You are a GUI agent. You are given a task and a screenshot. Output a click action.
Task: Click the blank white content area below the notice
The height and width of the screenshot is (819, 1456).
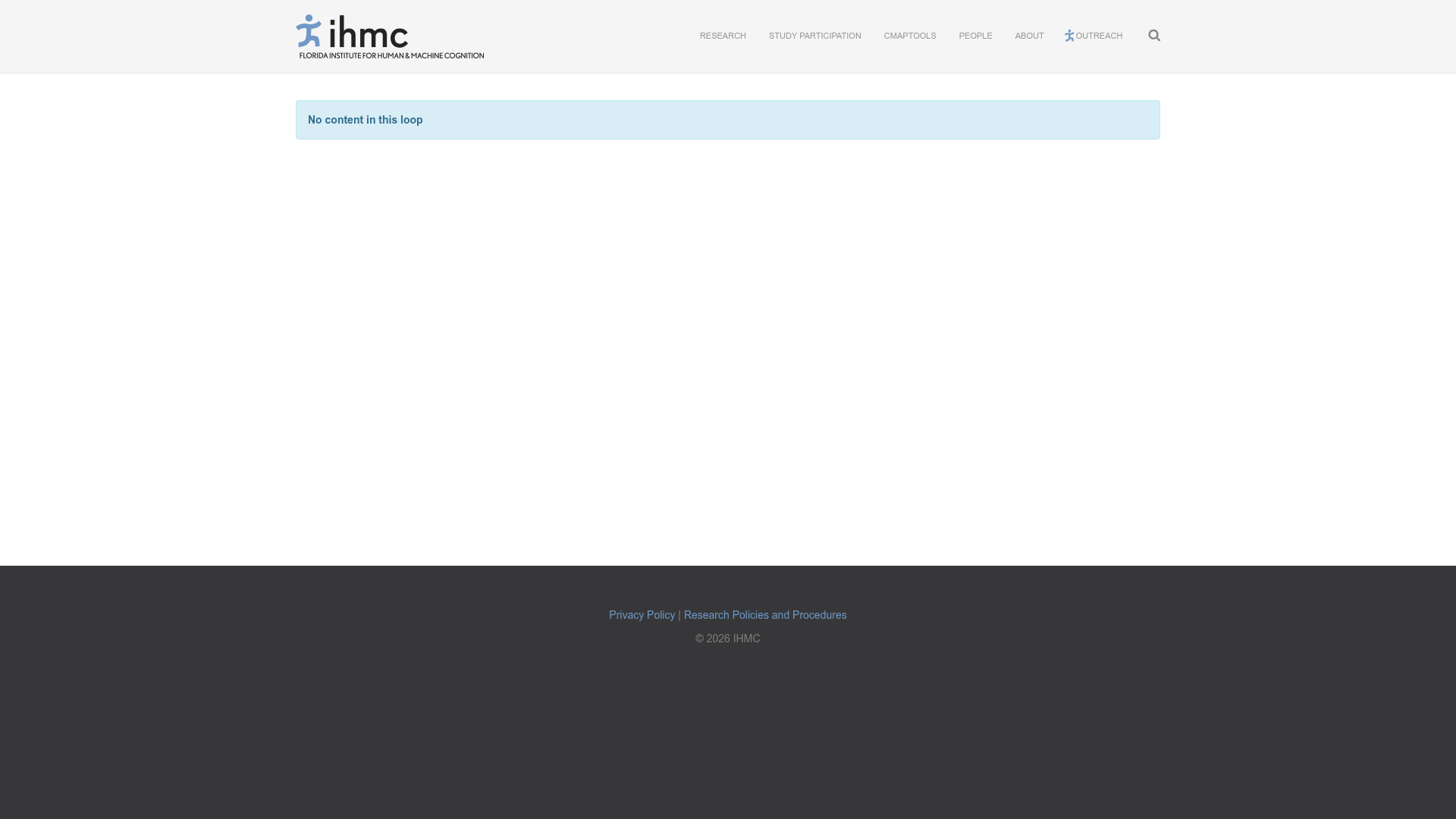pyautogui.click(x=728, y=341)
